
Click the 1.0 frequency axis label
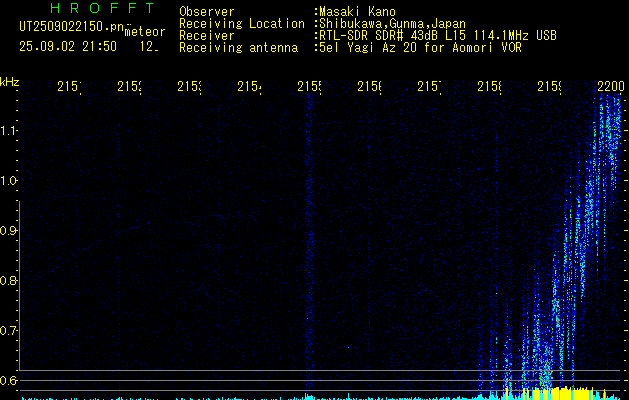pos(8,181)
